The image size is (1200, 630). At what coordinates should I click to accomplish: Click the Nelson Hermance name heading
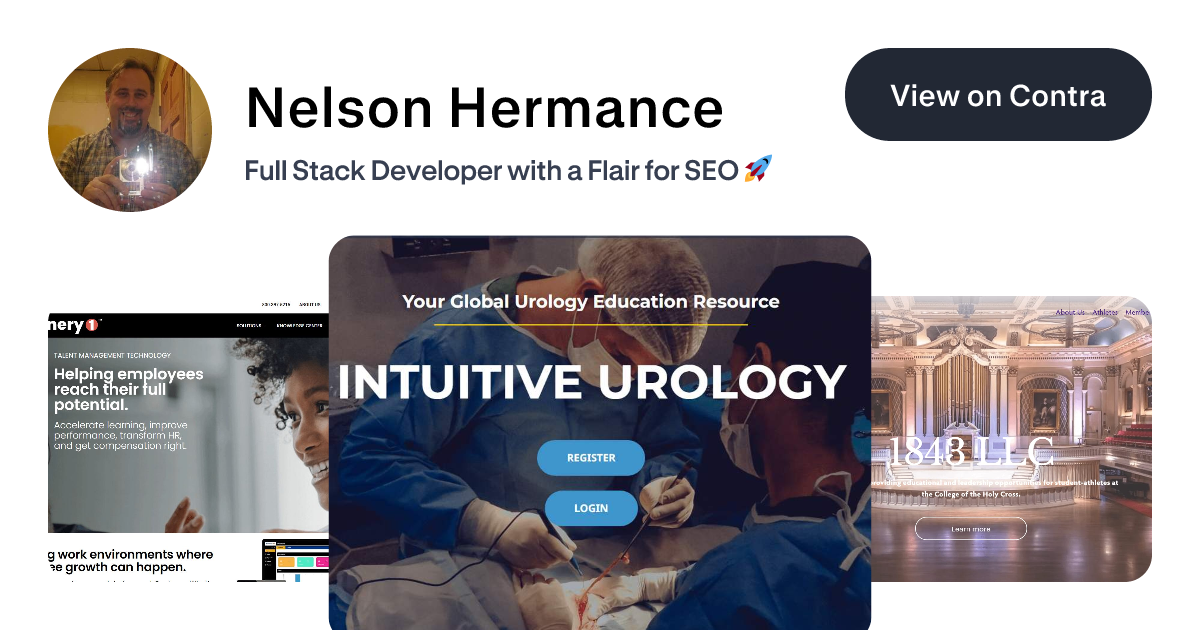pos(484,107)
